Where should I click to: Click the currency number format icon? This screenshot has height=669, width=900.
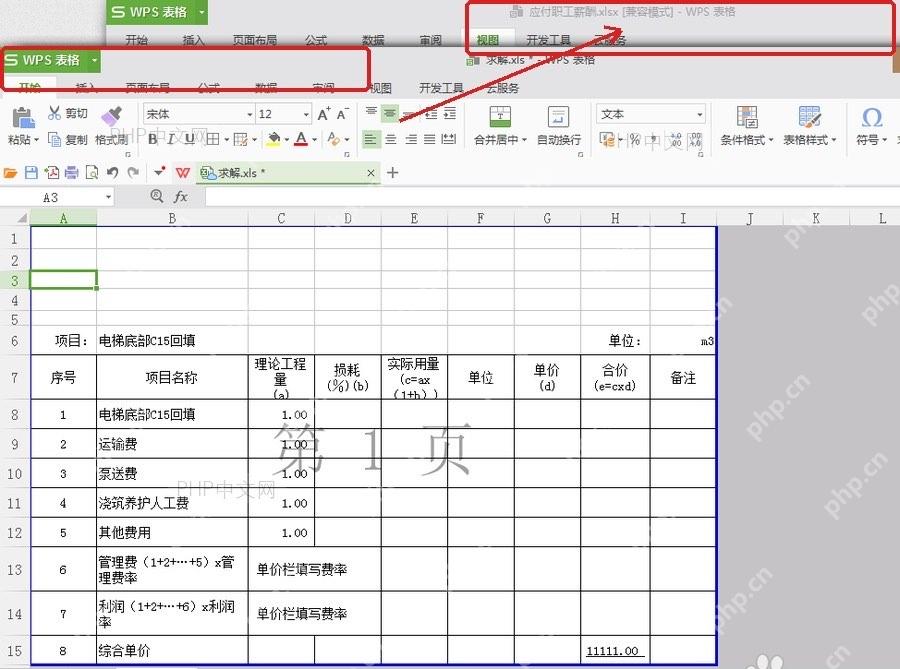click(607, 139)
